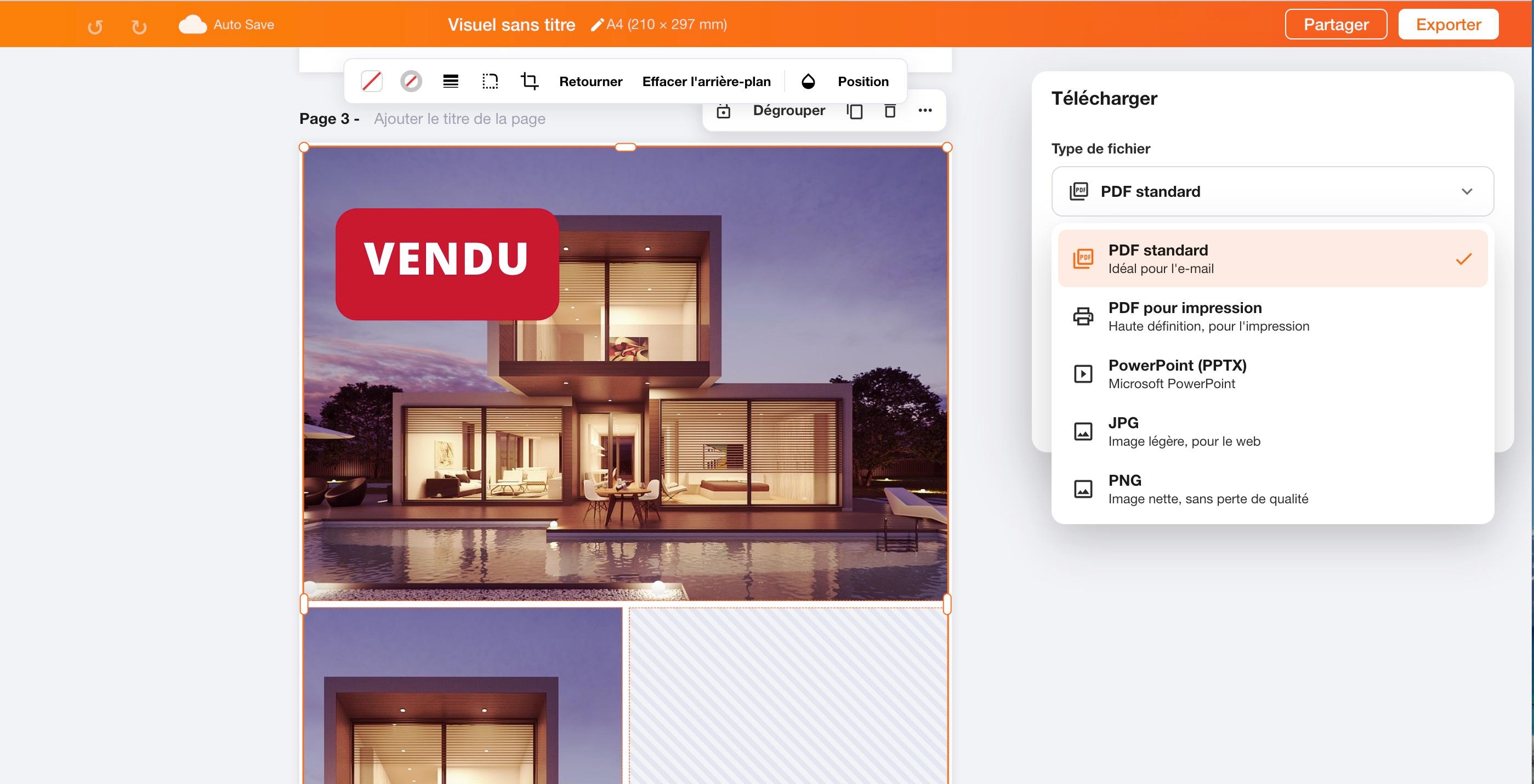Screen dimensions: 1534x784
Task: Select the border style lines icon
Action: tap(451, 82)
